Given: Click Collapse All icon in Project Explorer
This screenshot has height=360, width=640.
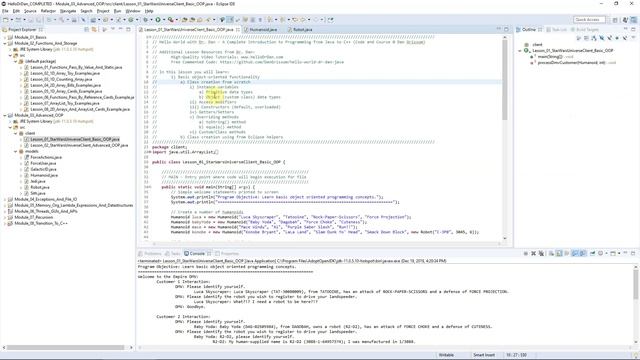Looking at the screenshot, I should coord(86,29).
